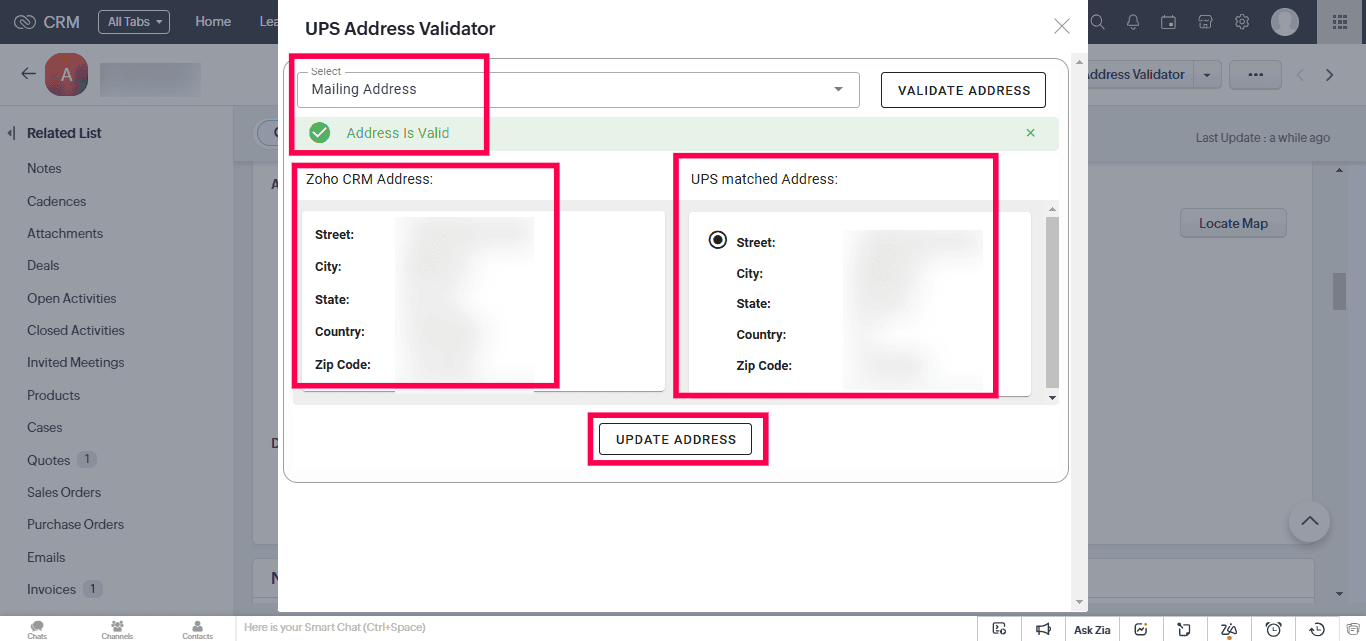This screenshot has height=641, width=1366.
Task: Click the record avatar letter A
Action: click(x=67, y=74)
